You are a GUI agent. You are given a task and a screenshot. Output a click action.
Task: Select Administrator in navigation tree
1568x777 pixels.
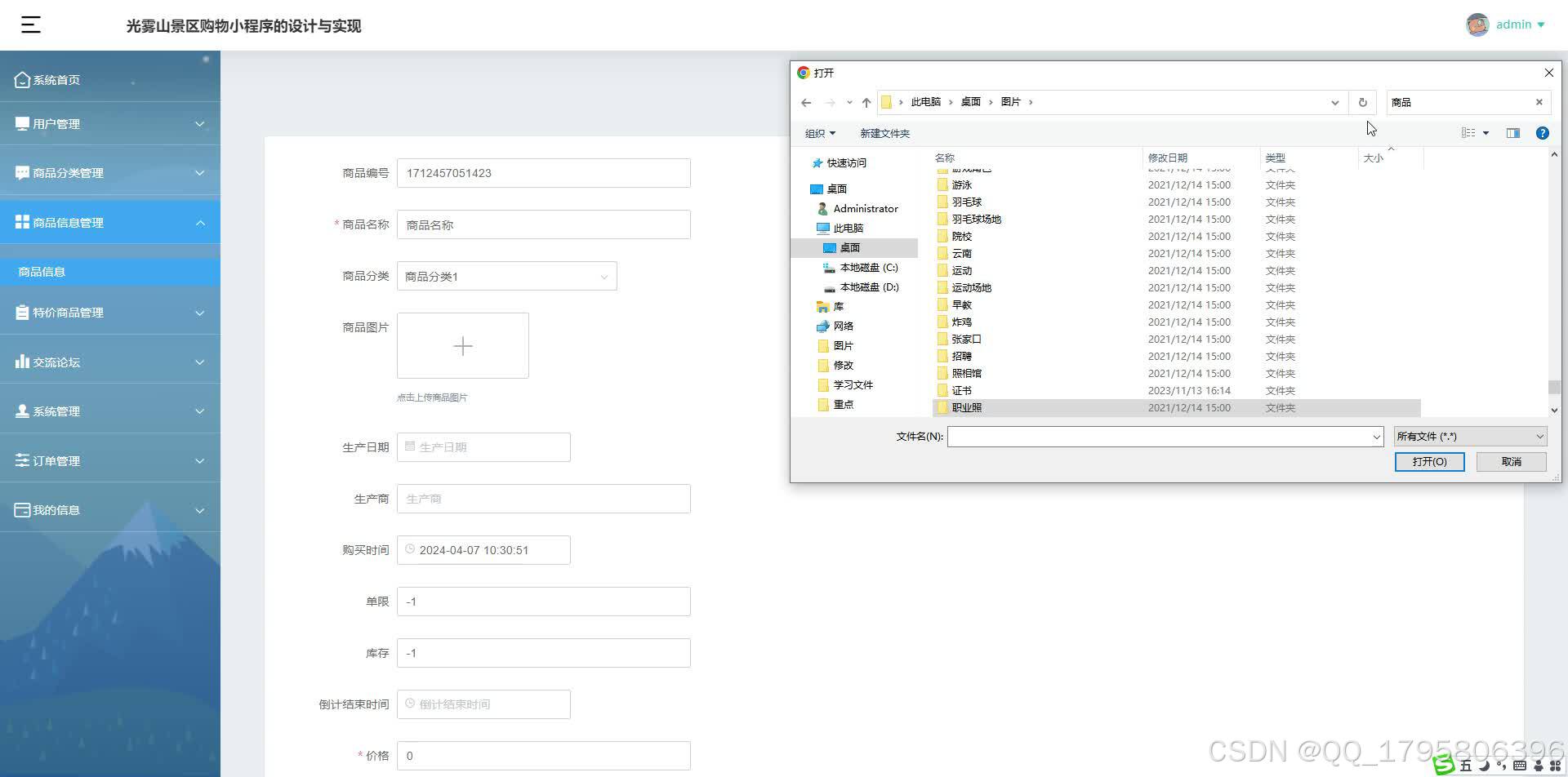pyautogui.click(x=865, y=209)
